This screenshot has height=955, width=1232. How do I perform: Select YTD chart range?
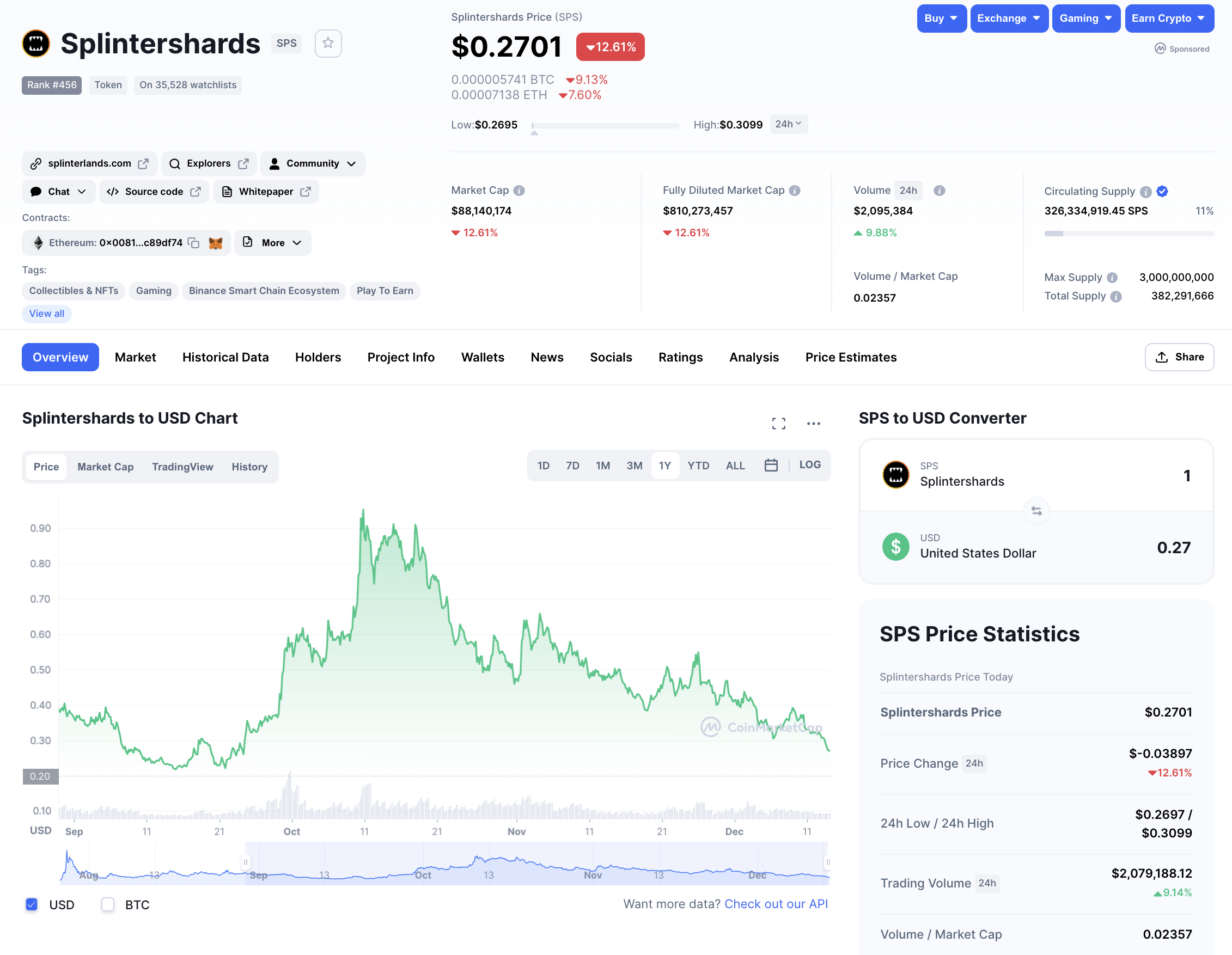698,466
